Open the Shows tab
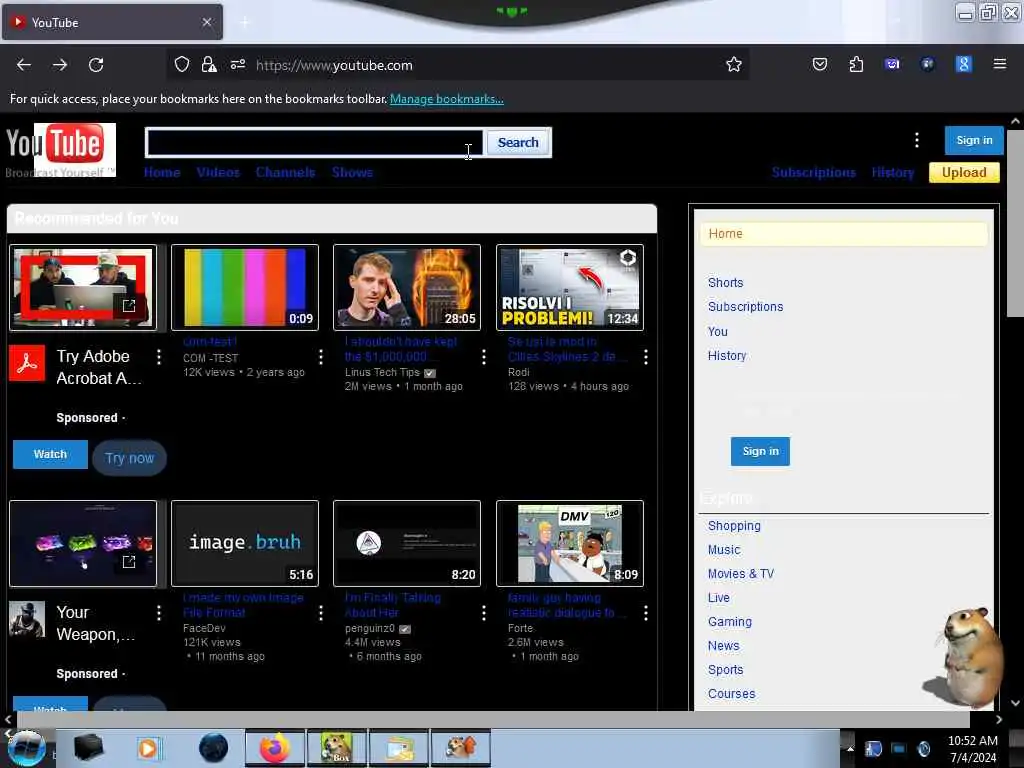The width and height of the screenshot is (1024, 768). tap(352, 172)
